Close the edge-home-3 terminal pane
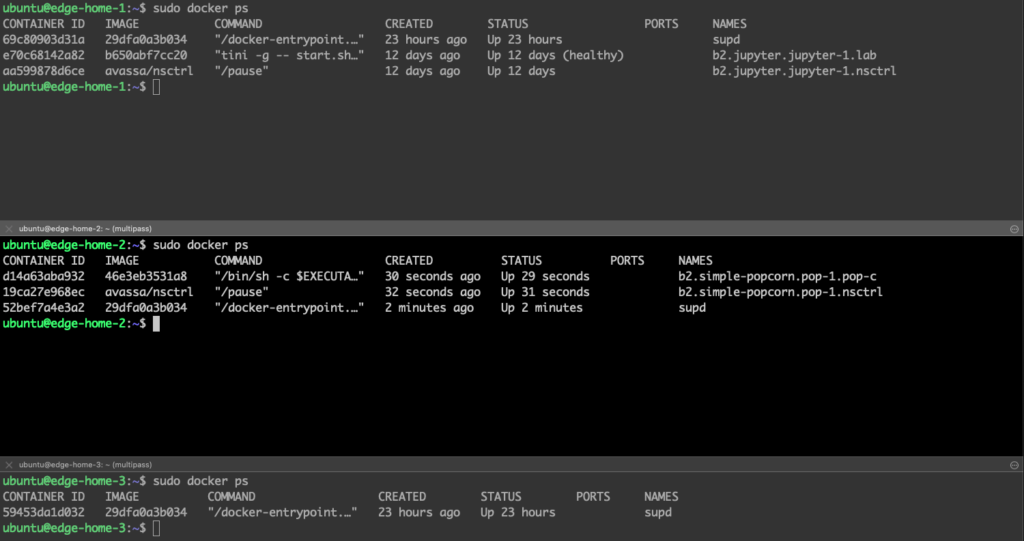 tap(9, 465)
